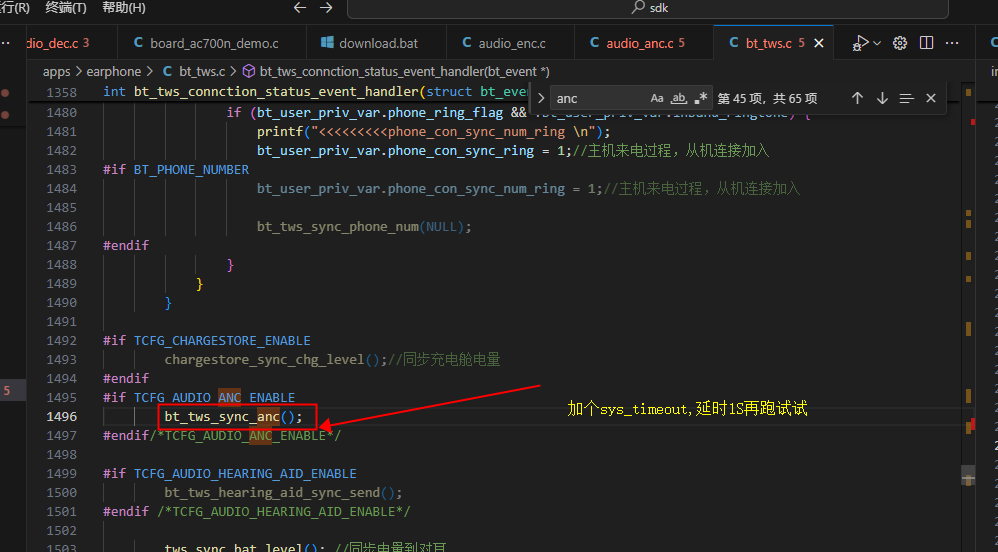Open the run button dropdown arrow
This screenshot has width=998, height=552.
[877, 43]
